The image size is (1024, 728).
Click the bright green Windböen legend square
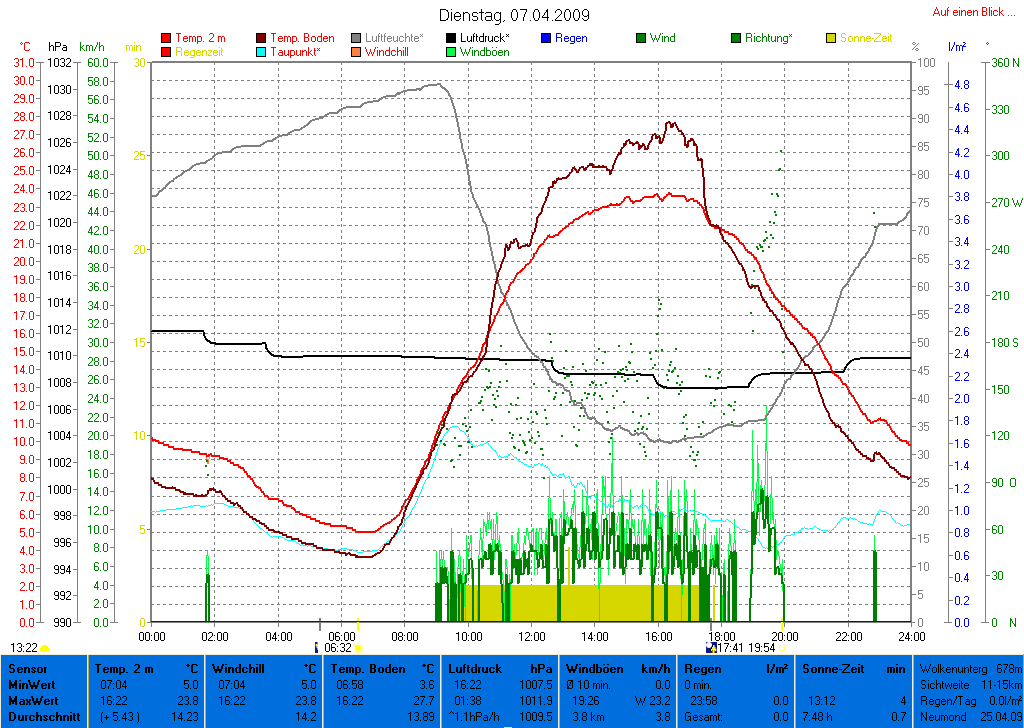(x=452, y=51)
